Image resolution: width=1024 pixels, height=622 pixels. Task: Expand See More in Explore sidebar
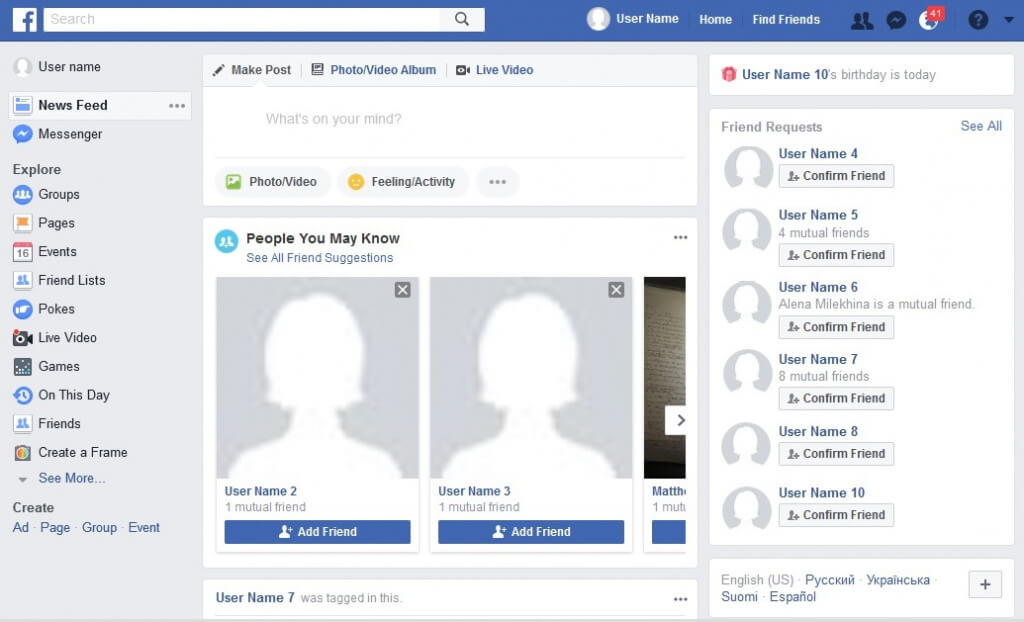[x=71, y=478]
